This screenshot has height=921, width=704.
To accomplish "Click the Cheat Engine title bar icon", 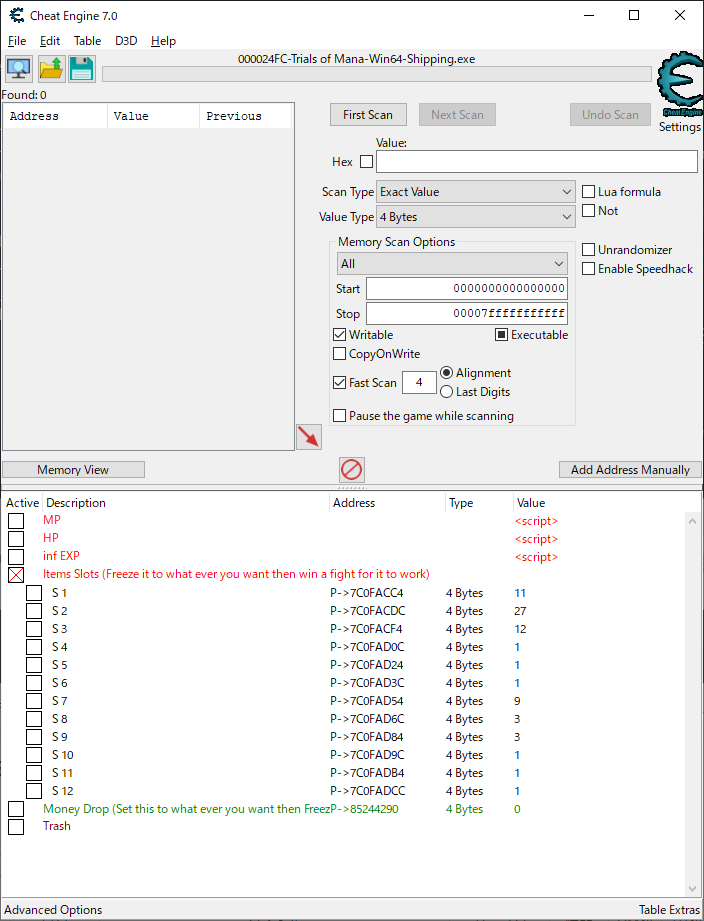I will [17, 15].
